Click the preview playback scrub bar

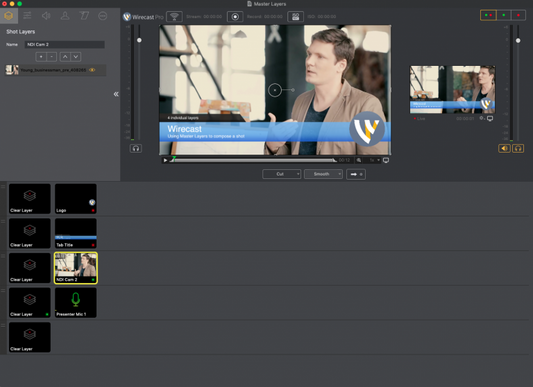point(253,160)
